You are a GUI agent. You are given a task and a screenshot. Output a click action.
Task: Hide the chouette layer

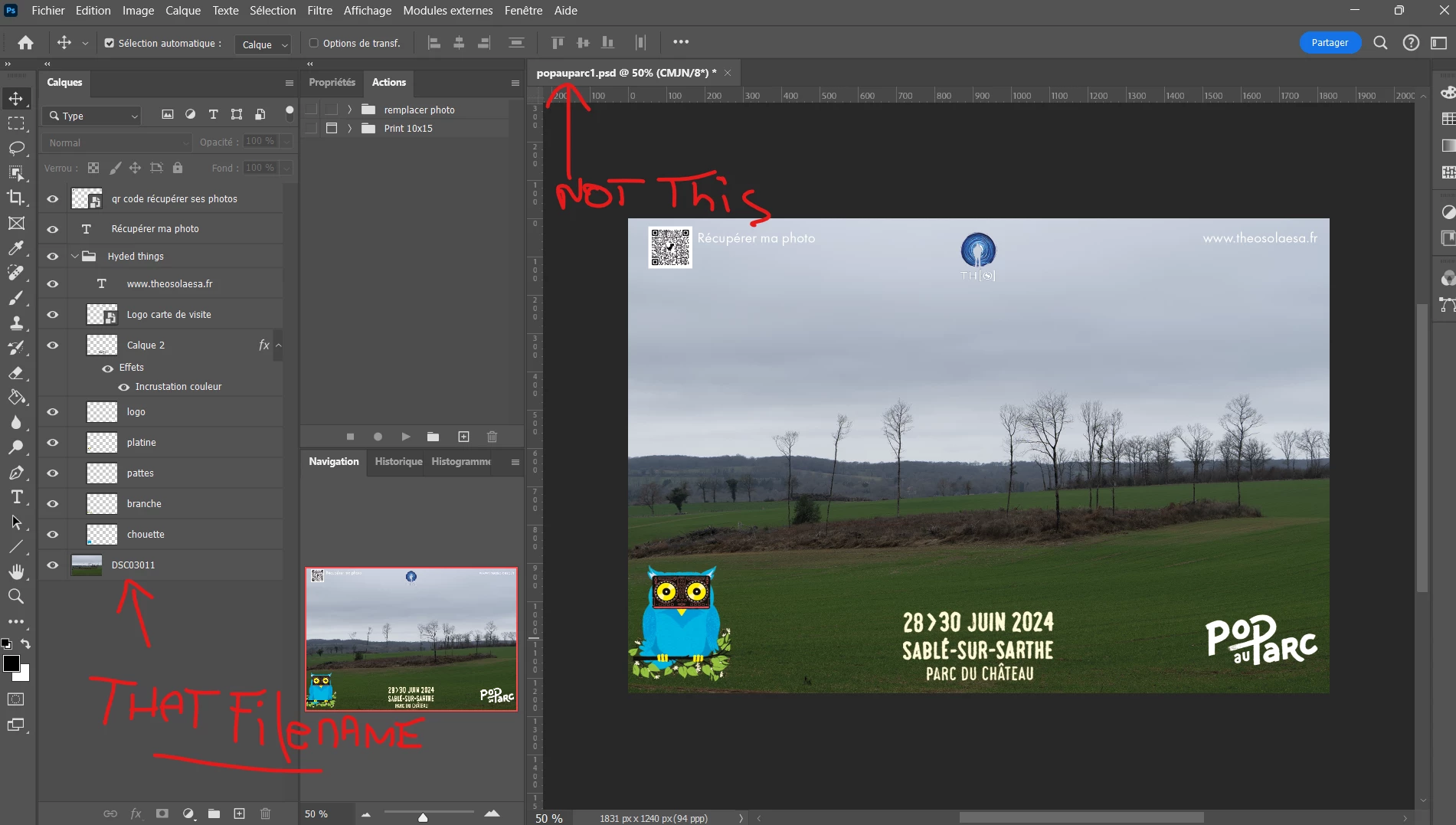tap(52, 535)
